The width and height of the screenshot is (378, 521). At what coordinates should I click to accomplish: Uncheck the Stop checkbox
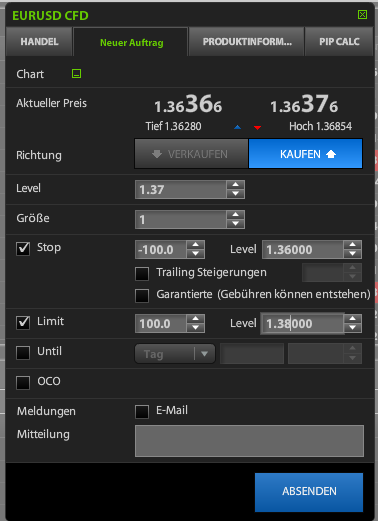point(23,249)
